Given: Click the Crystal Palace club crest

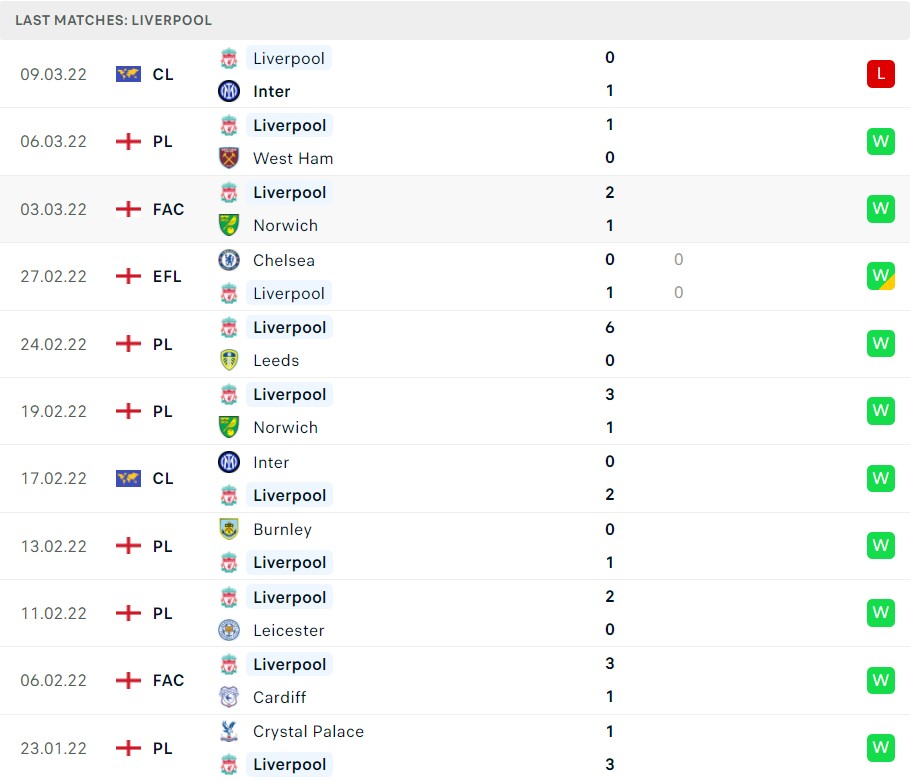Looking at the screenshot, I should coord(229,731).
